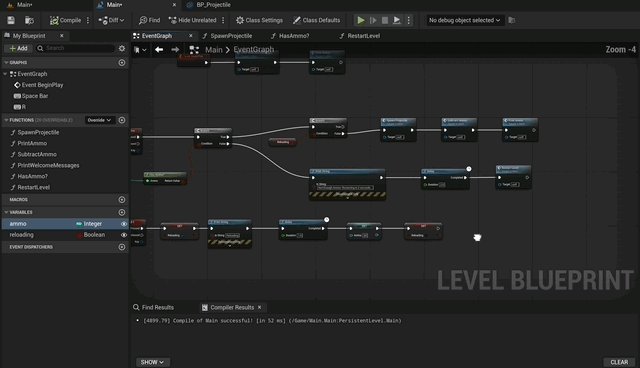
Task: Switch to Find Results tab
Action: (158, 307)
